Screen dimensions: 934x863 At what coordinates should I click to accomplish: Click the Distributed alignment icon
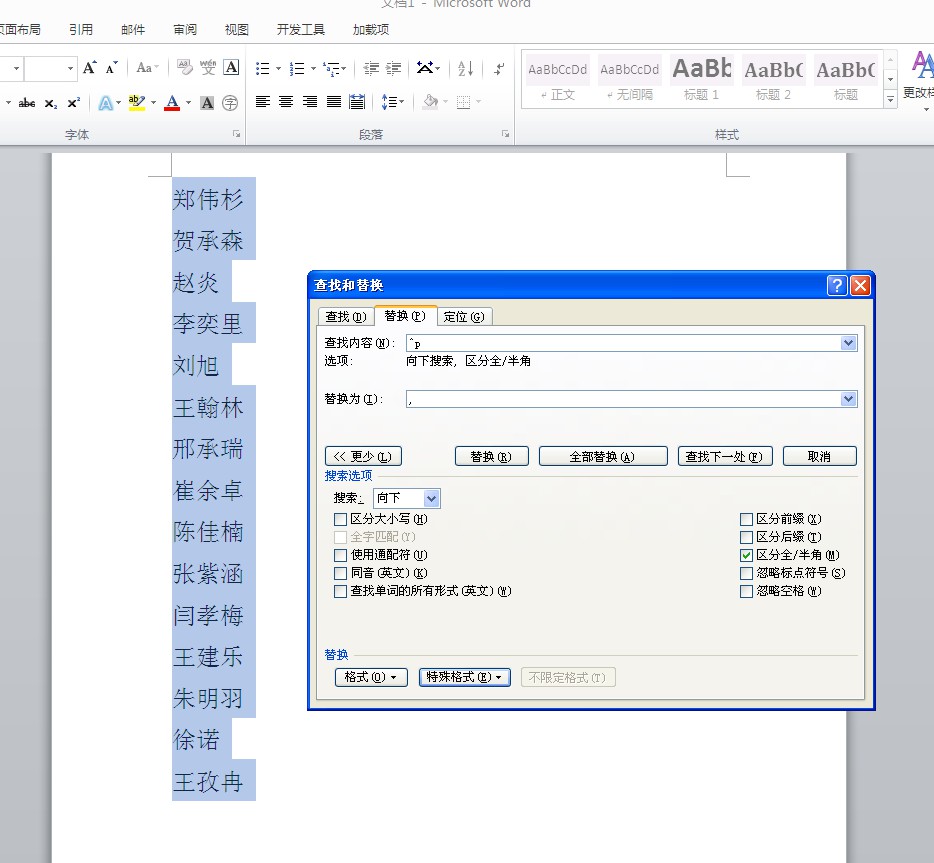tap(357, 102)
